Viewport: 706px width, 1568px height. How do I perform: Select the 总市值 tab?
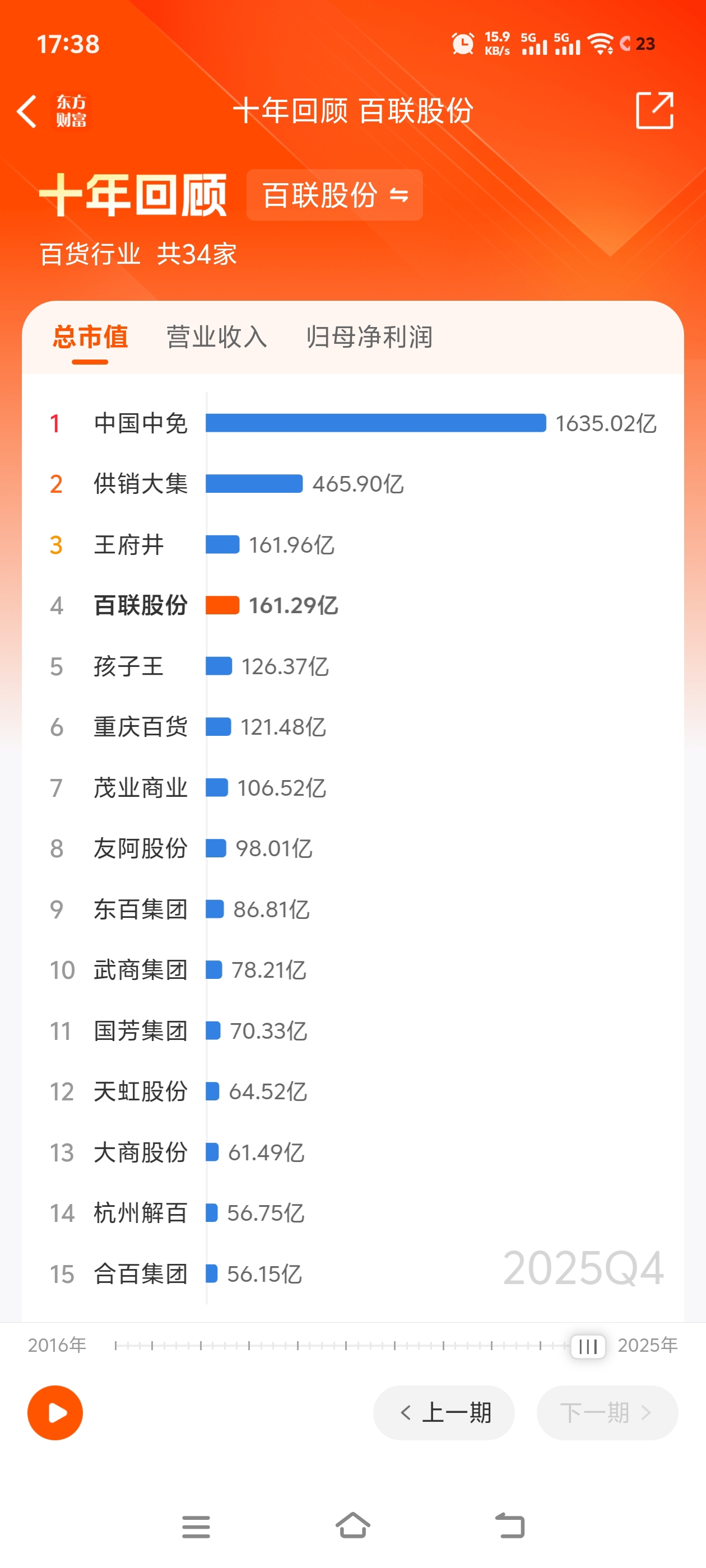[90, 337]
